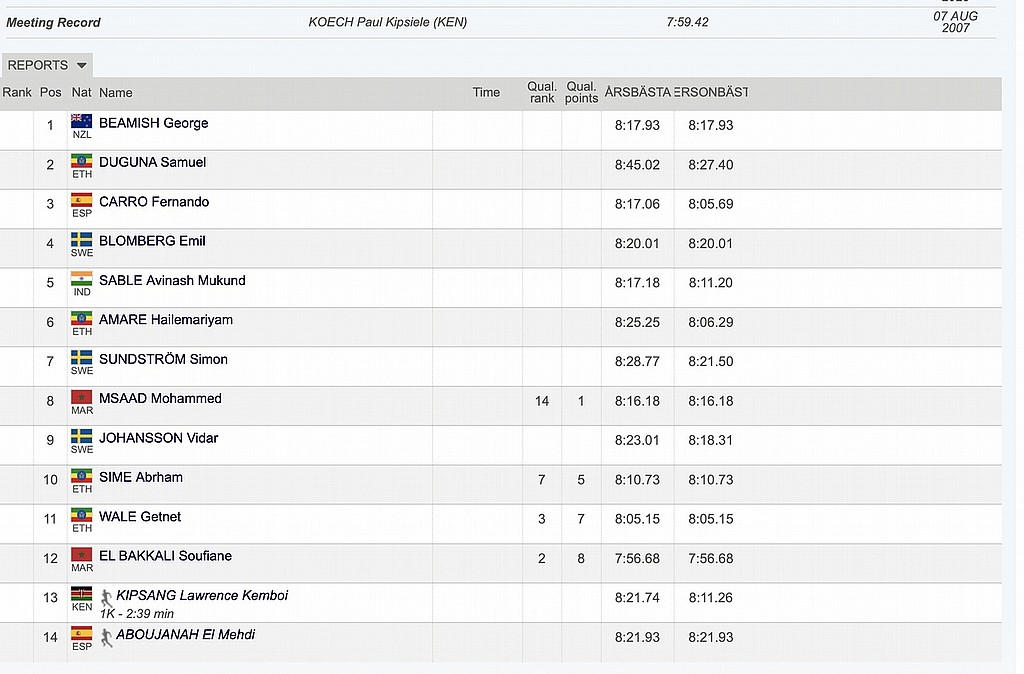Select SIME Abrham name
This screenshot has height=674, width=1024.
click(141, 477)
